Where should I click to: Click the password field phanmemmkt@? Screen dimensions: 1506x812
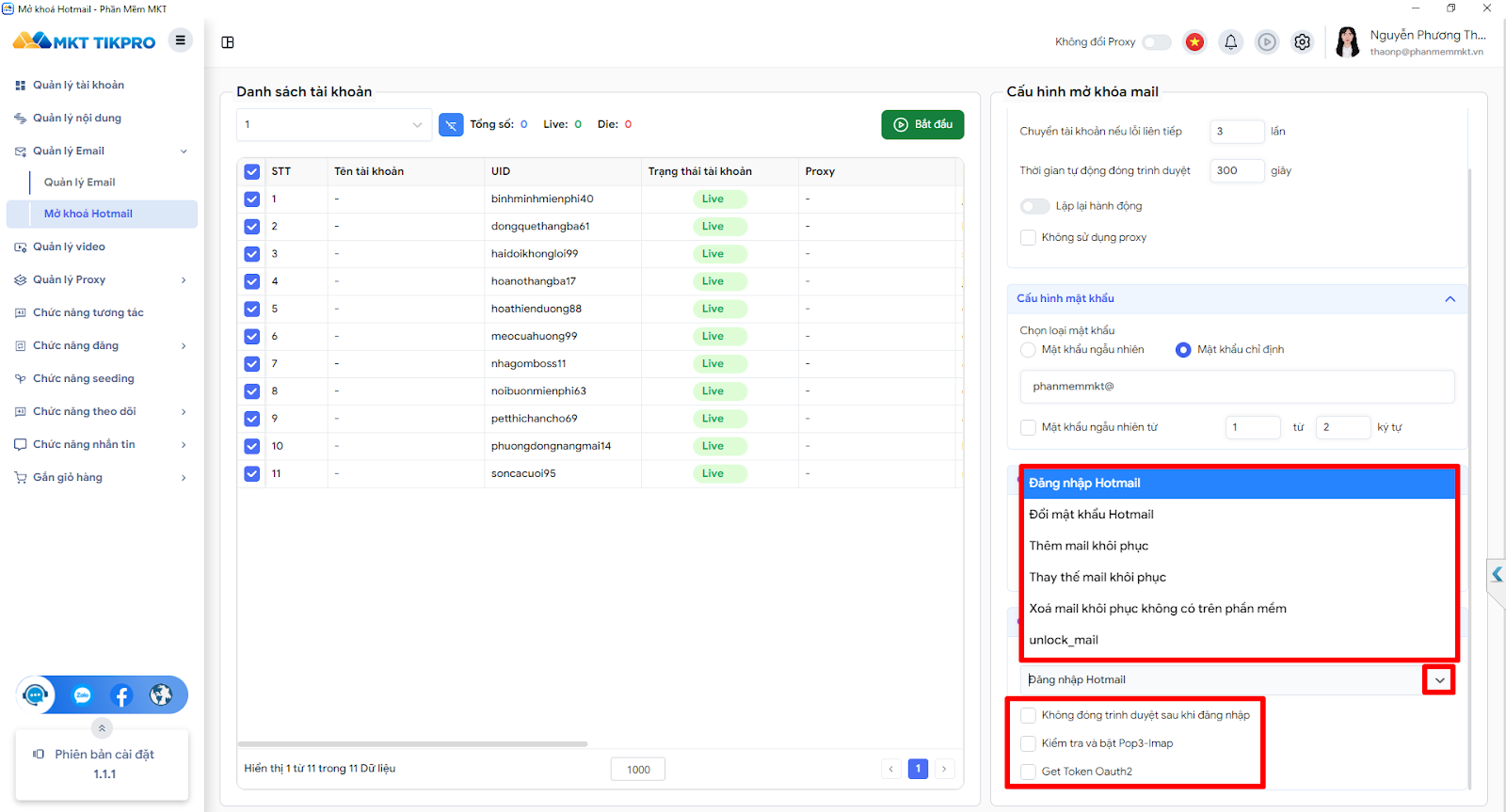pyautogui.click(x=1237, y=387)
